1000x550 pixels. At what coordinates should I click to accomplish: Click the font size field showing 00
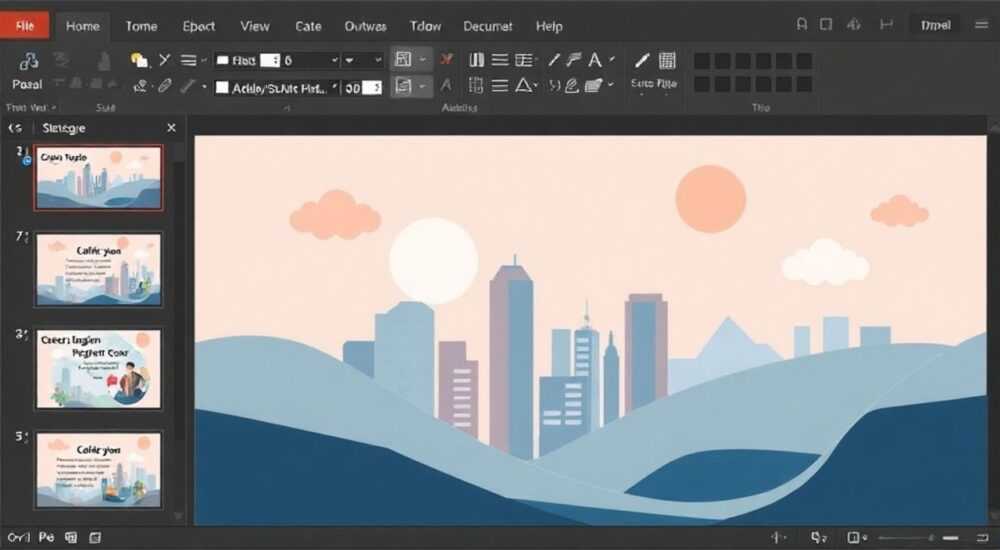(363, 88)
